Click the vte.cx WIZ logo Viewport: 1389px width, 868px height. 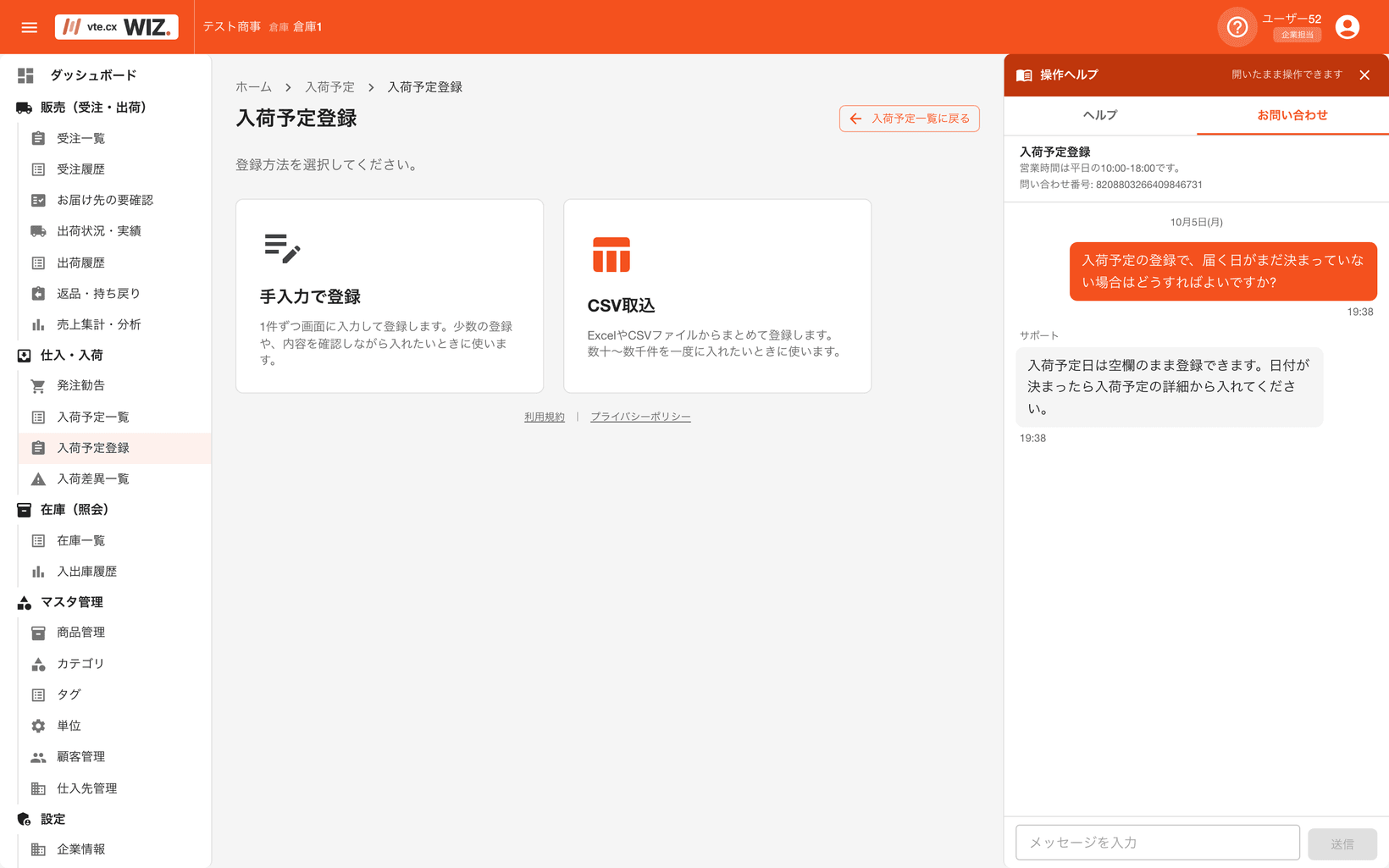coord(117,27)
